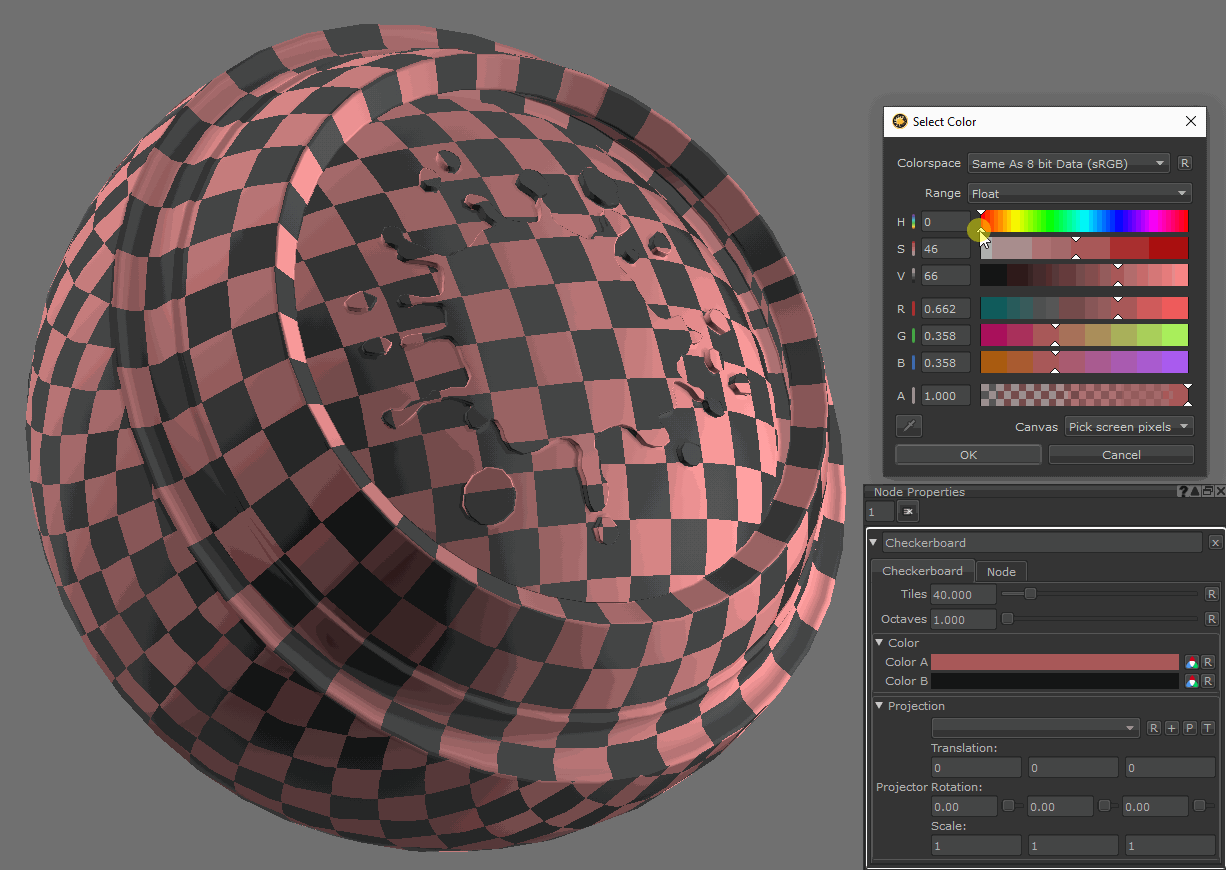Reset Colorspace with the R icon

[x=1185, y=163]
